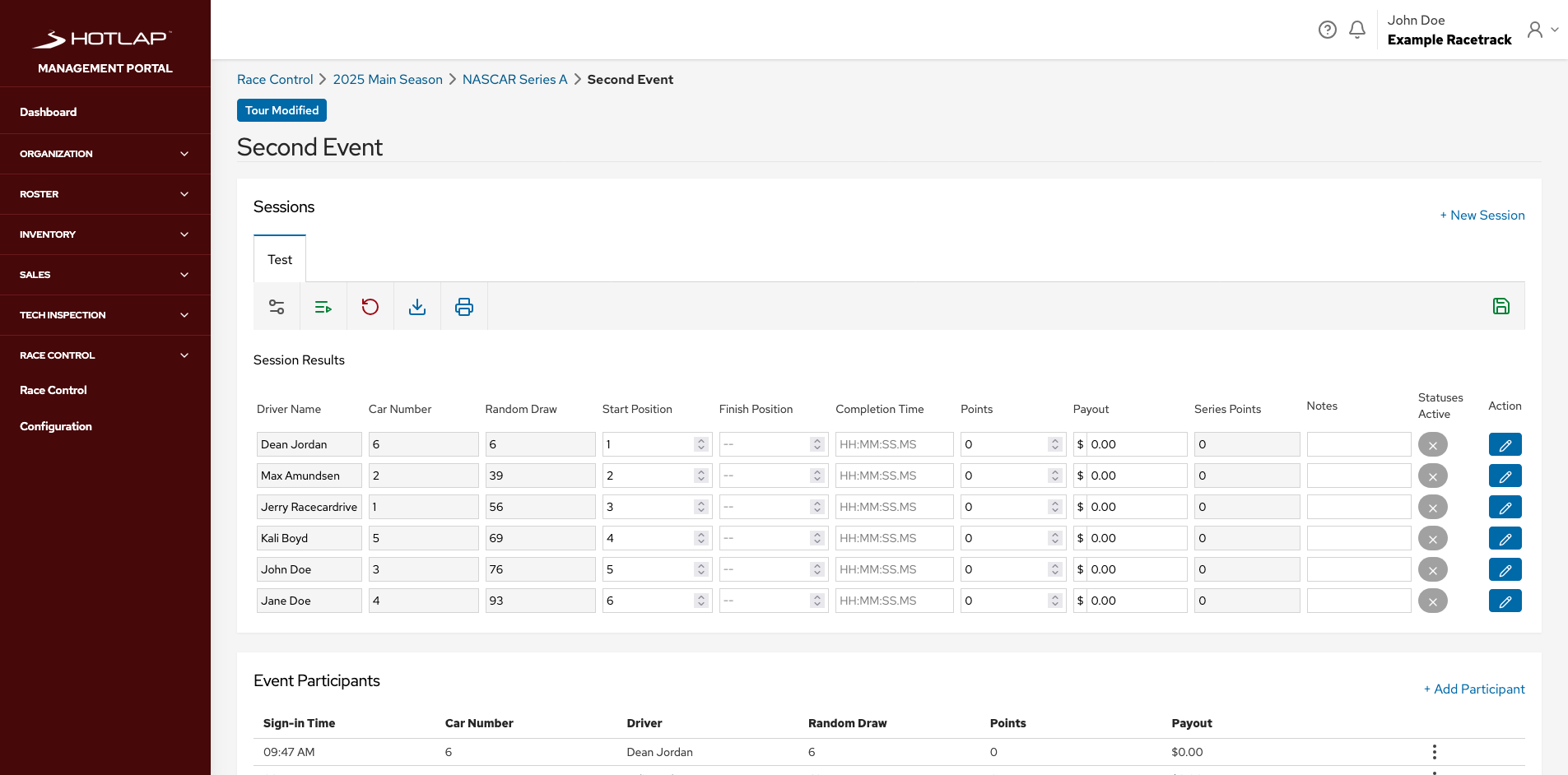Collapse the RACE CONTROL sidebar section
This screenshot has height=775, width=1568.
point(105,355)
